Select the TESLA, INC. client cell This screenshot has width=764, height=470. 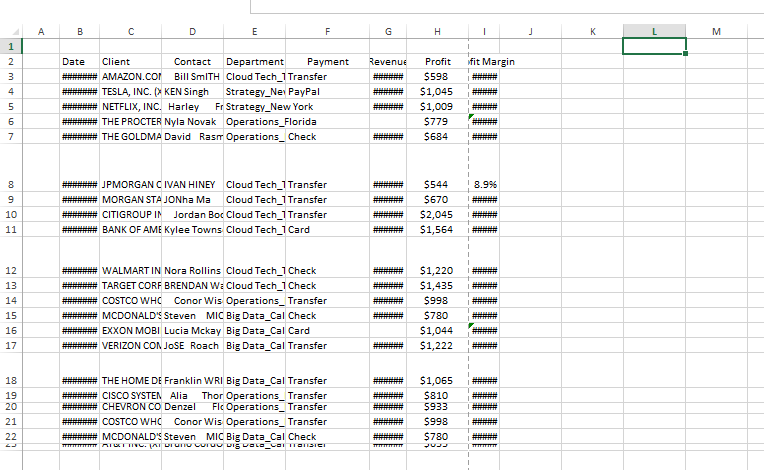pos(131,92)
